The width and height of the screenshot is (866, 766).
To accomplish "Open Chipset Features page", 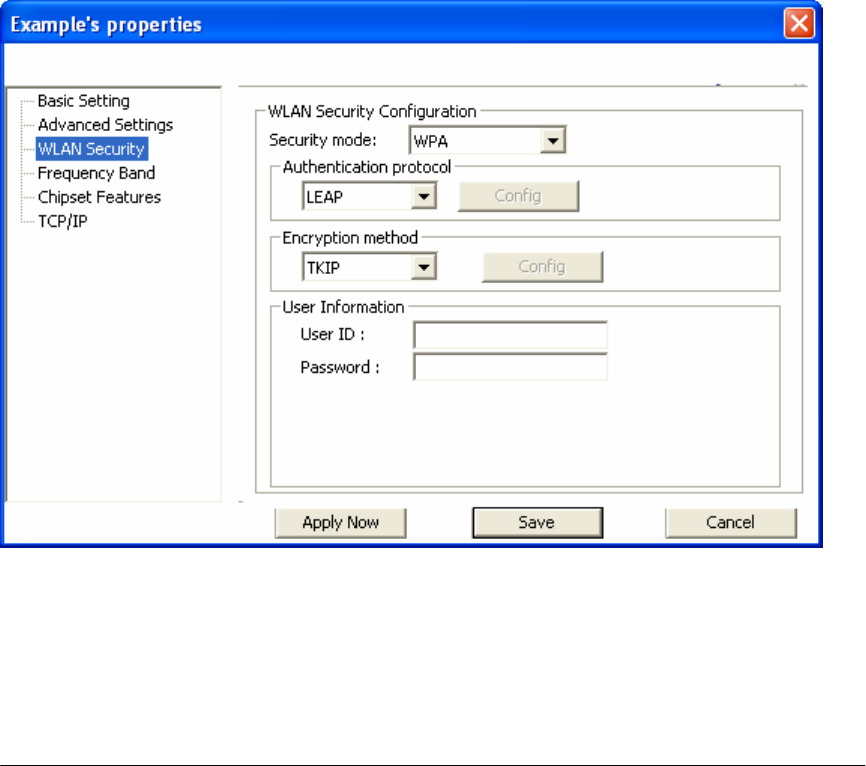I will [99, 197].
